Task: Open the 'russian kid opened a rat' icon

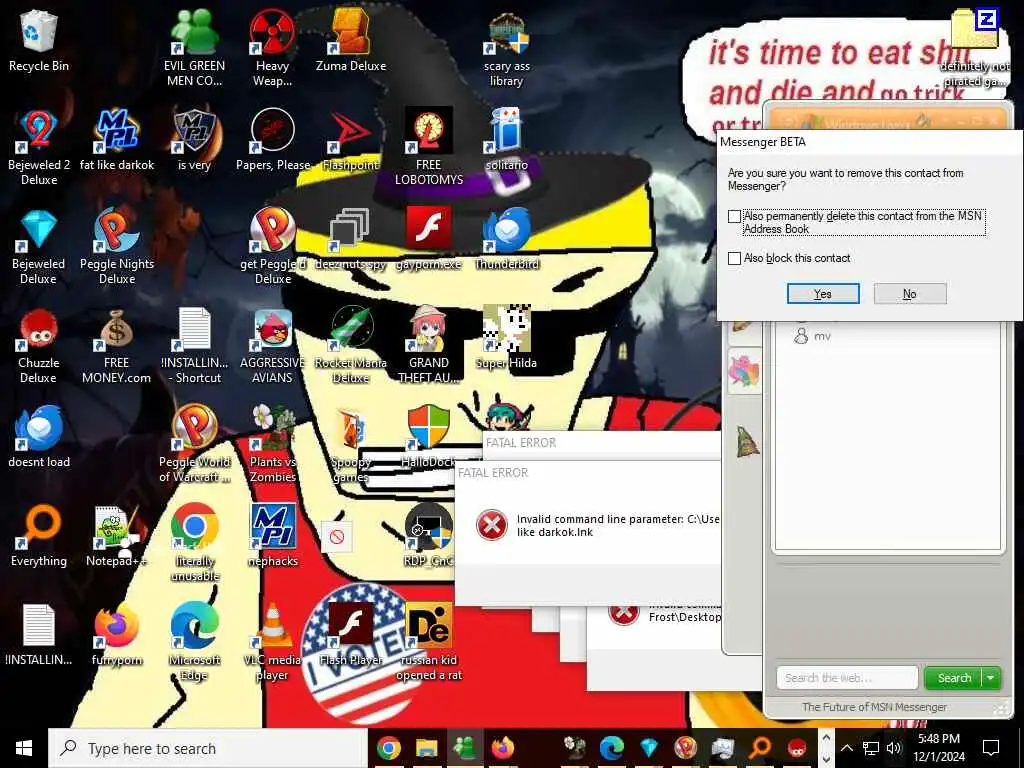Action: pyautogui.click(x=428, y=643)
